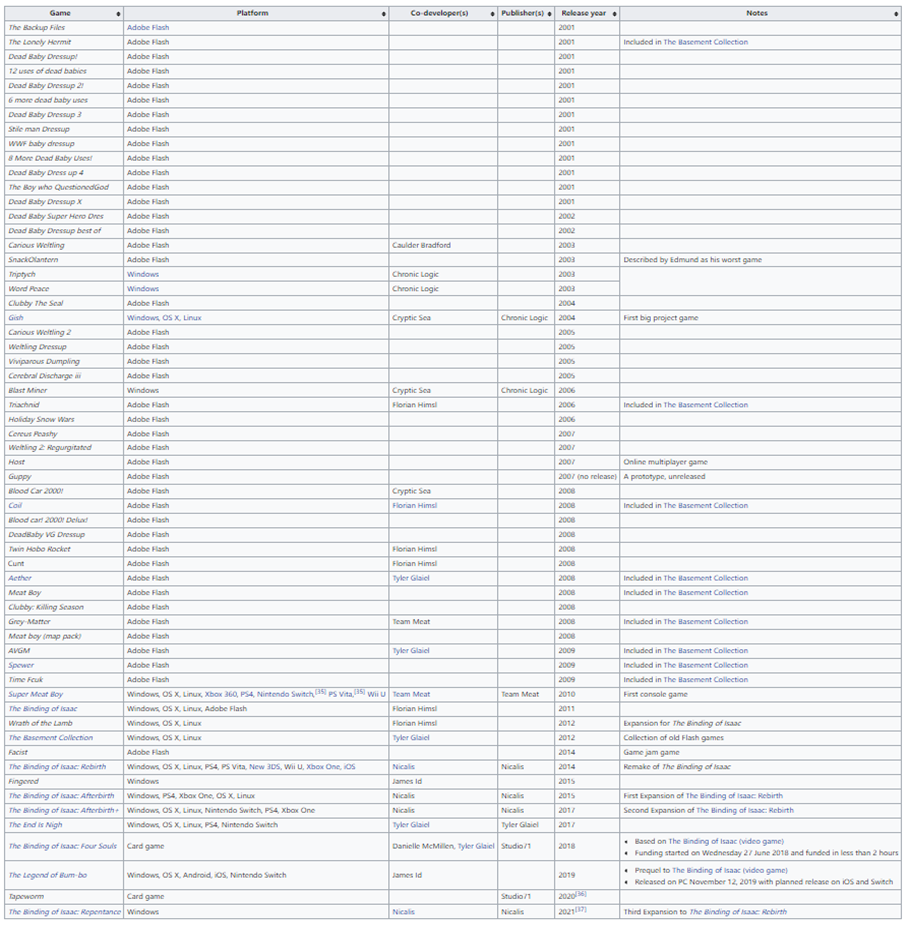Open the Super Meat Boy link
Screen dimensions: 909x925
(35, 694)
